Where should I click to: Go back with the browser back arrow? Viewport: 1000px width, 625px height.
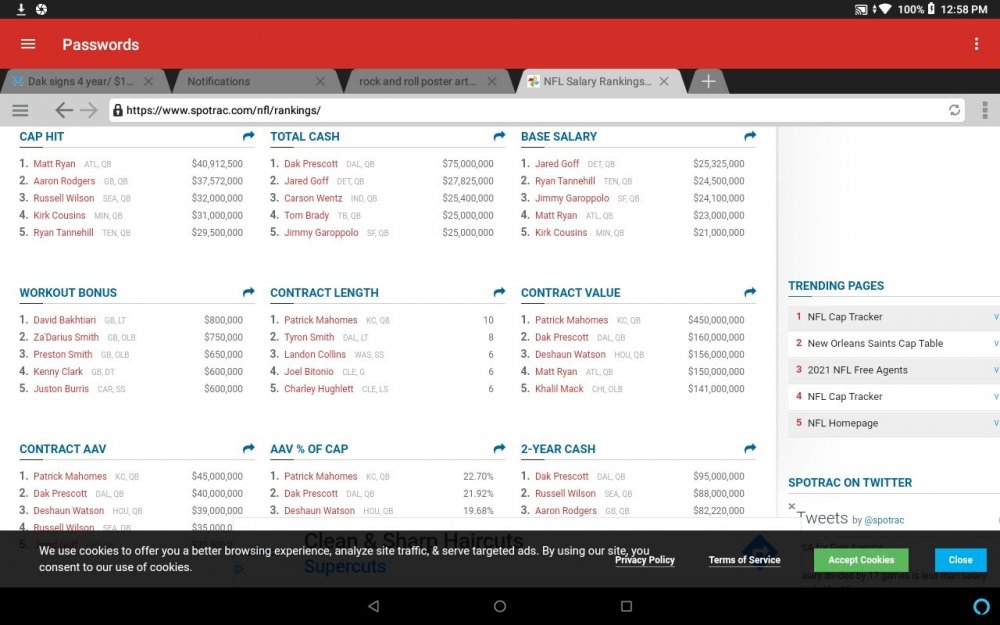click(63, 110)
